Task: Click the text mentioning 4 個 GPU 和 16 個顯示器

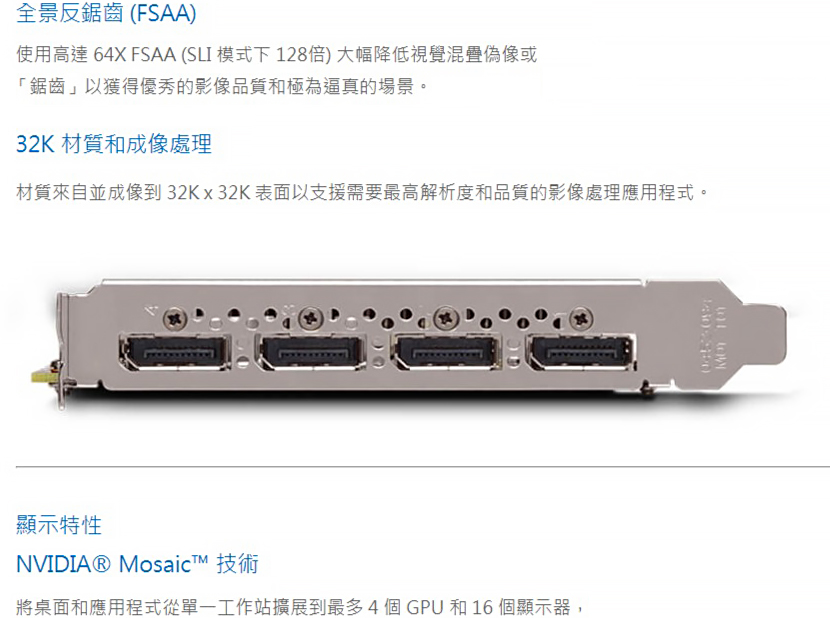Action: 300,607
